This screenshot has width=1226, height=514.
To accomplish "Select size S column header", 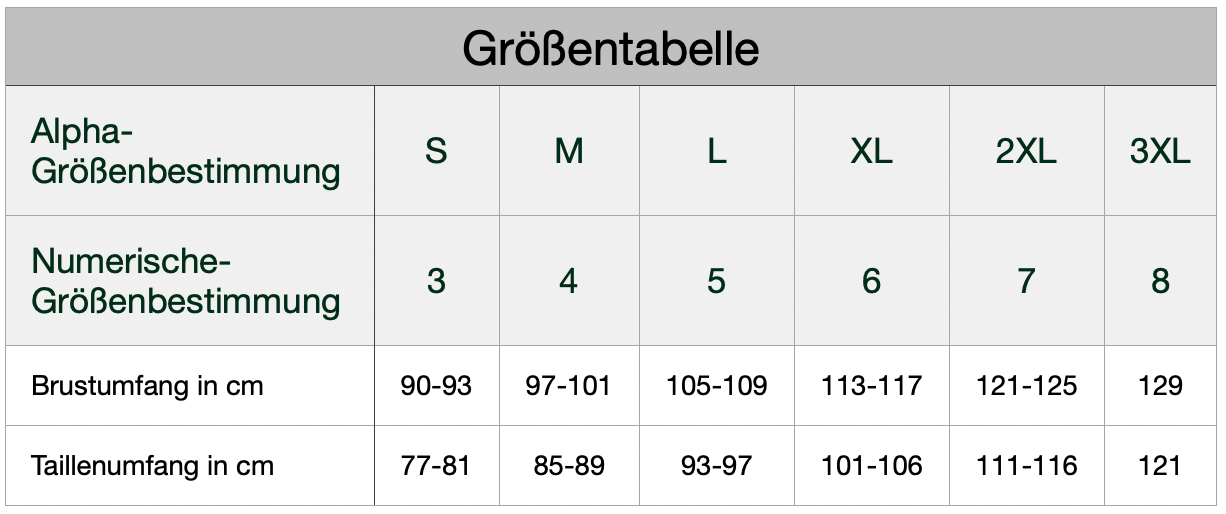I will coord(436,152).
